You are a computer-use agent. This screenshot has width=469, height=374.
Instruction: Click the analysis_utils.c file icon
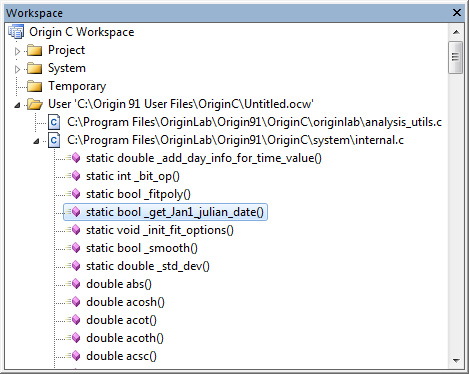point(54,122)
